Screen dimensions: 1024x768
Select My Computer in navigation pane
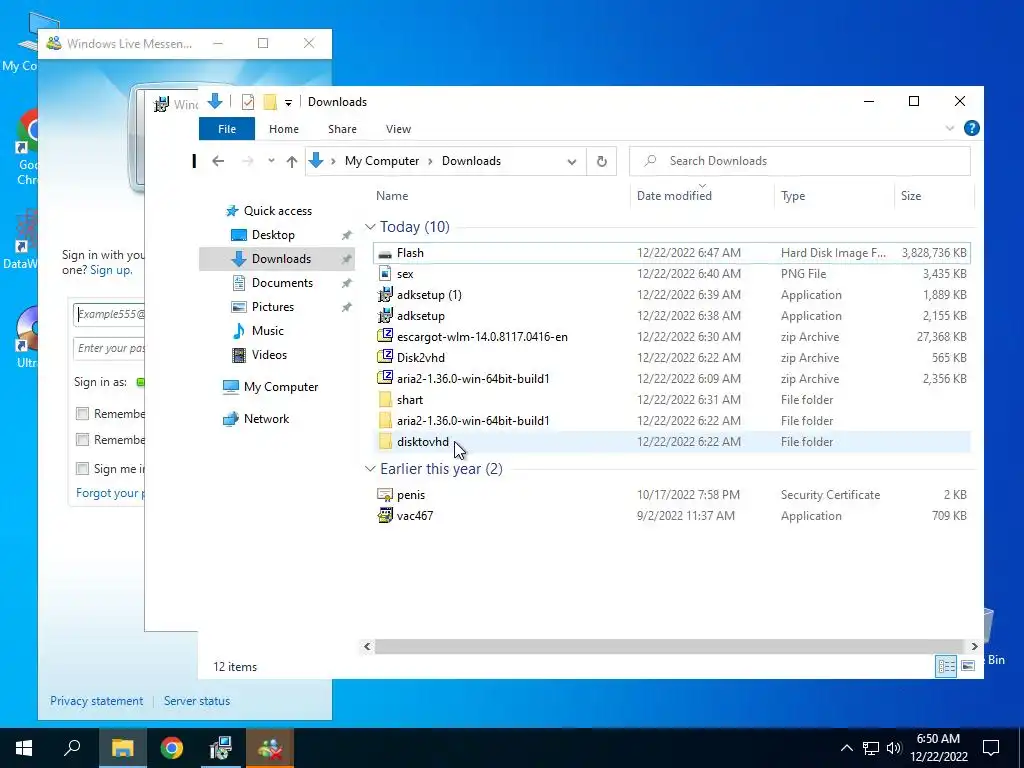[280, 387]
